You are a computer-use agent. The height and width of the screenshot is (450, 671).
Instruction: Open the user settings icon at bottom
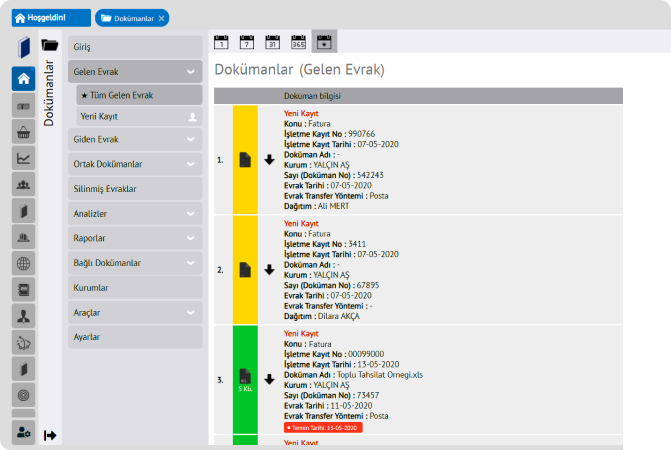click(x=24, y=432)
